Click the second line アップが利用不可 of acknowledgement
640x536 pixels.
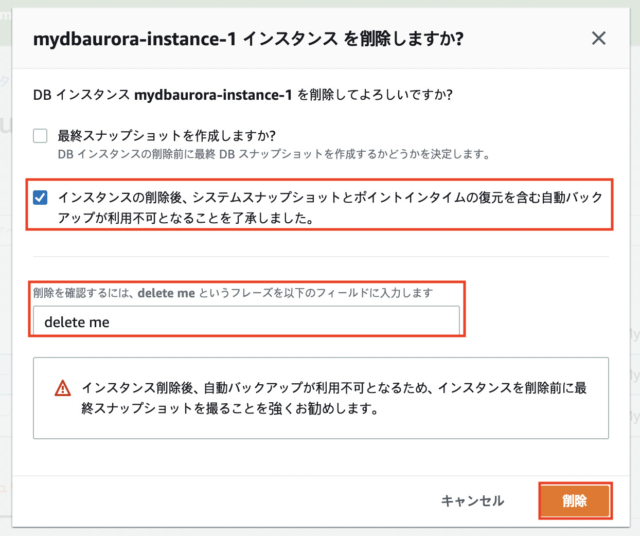186,218
